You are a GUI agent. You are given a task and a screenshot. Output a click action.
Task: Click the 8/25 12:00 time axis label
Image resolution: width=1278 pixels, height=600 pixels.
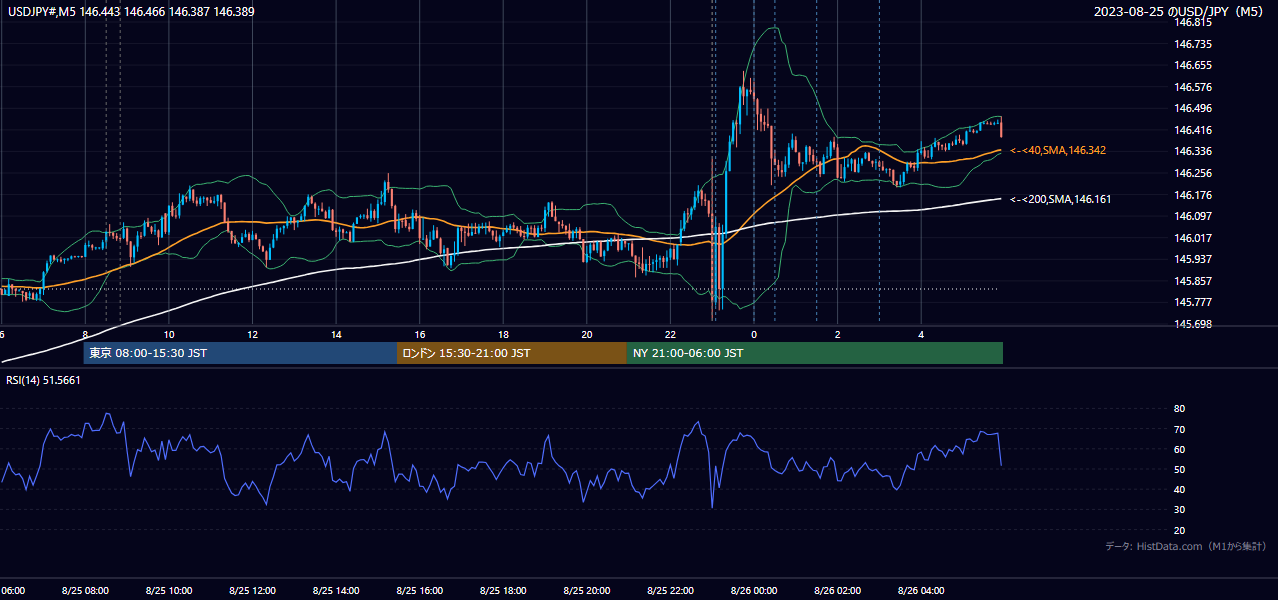coord(252,591)
